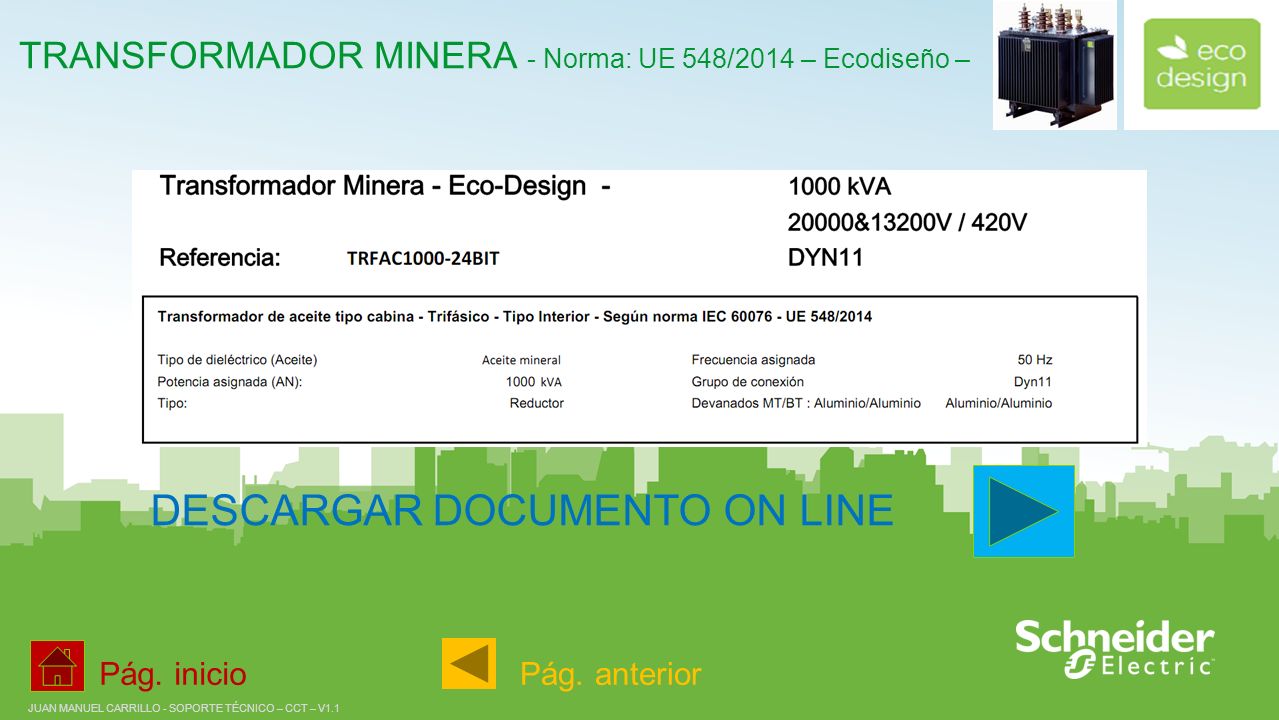
Task: Click the rightmost Aluminio/Aluminio value
Action: point(999,404)
